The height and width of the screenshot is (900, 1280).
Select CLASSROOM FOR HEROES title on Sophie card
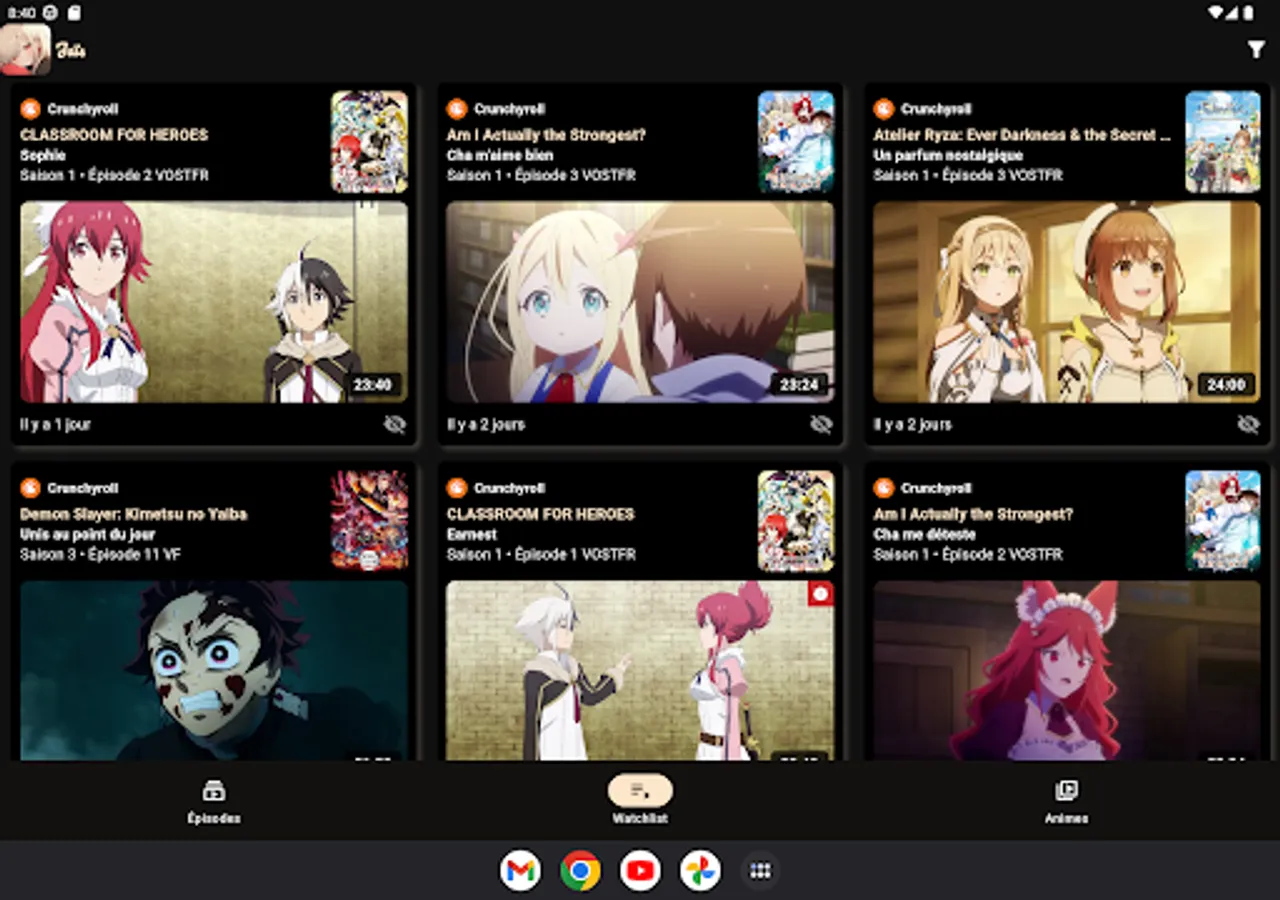pyautogui.click(x=114, y=135)
